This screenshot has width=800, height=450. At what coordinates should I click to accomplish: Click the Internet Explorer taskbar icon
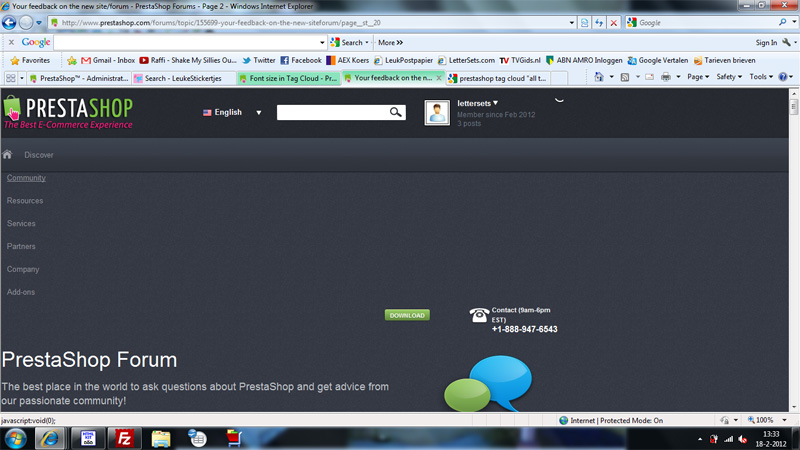pos(49,438)
